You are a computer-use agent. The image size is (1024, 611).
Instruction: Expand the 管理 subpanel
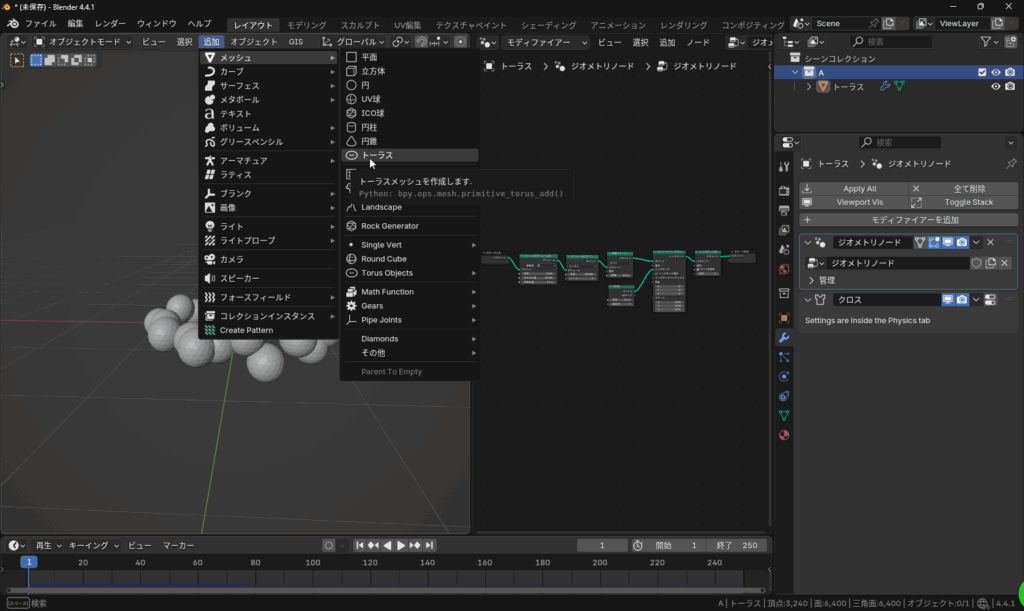pyautogui.click(x=812, y=280)
